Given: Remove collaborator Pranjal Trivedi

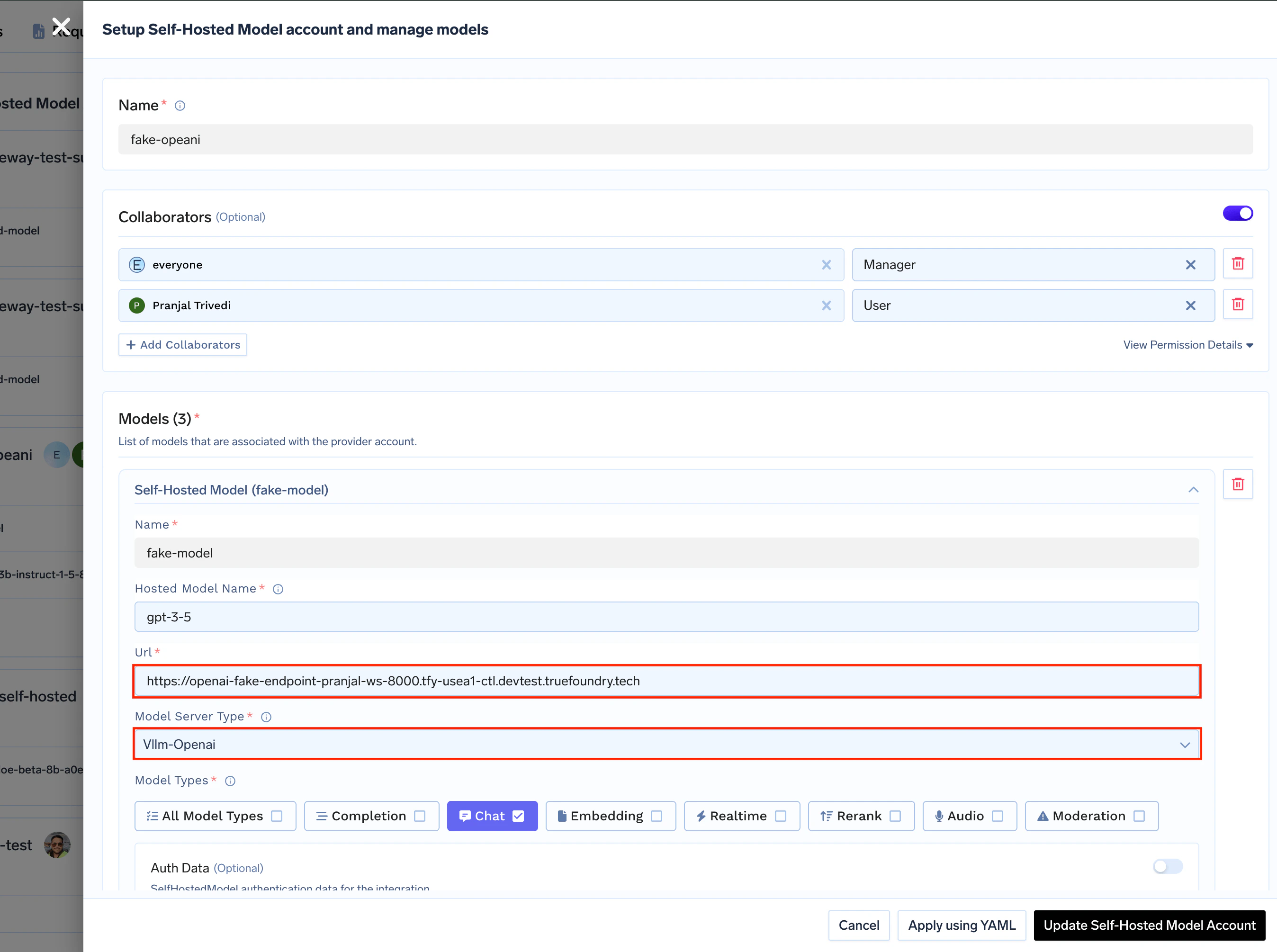Looking at the screenshot, I should coord(827,305).
